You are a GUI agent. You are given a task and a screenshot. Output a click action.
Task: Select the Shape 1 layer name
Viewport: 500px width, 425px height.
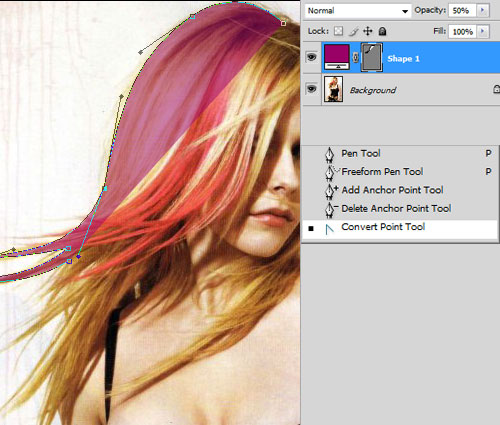coord(403,59)
